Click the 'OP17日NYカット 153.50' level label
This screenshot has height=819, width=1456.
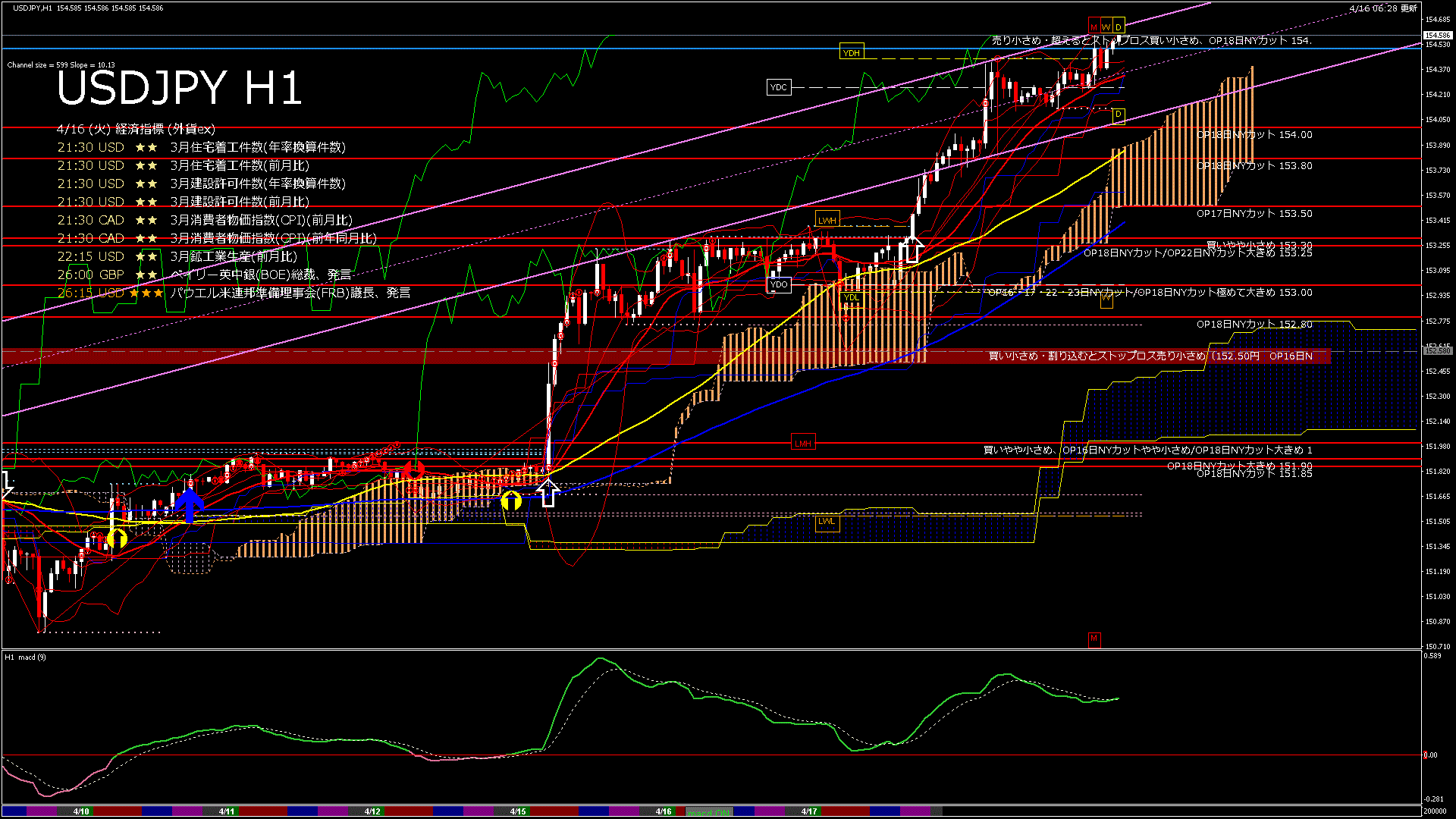1254,213
